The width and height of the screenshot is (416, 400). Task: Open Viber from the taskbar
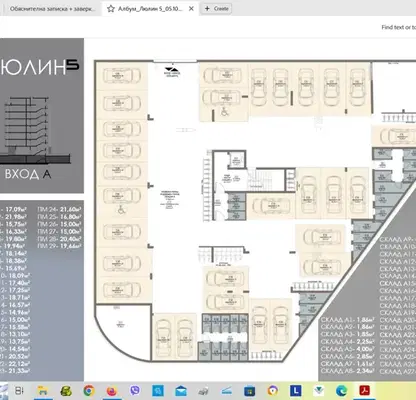pos(135,391)
